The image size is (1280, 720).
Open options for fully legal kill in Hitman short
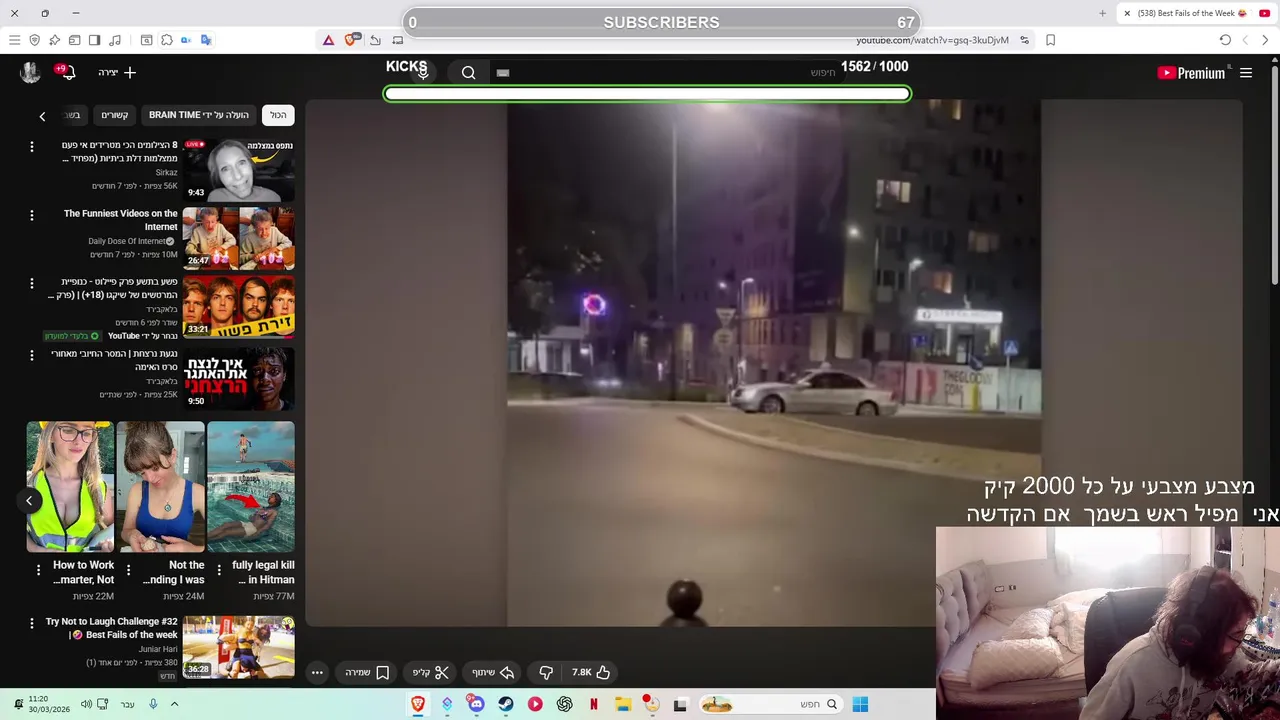coord(219,570)
